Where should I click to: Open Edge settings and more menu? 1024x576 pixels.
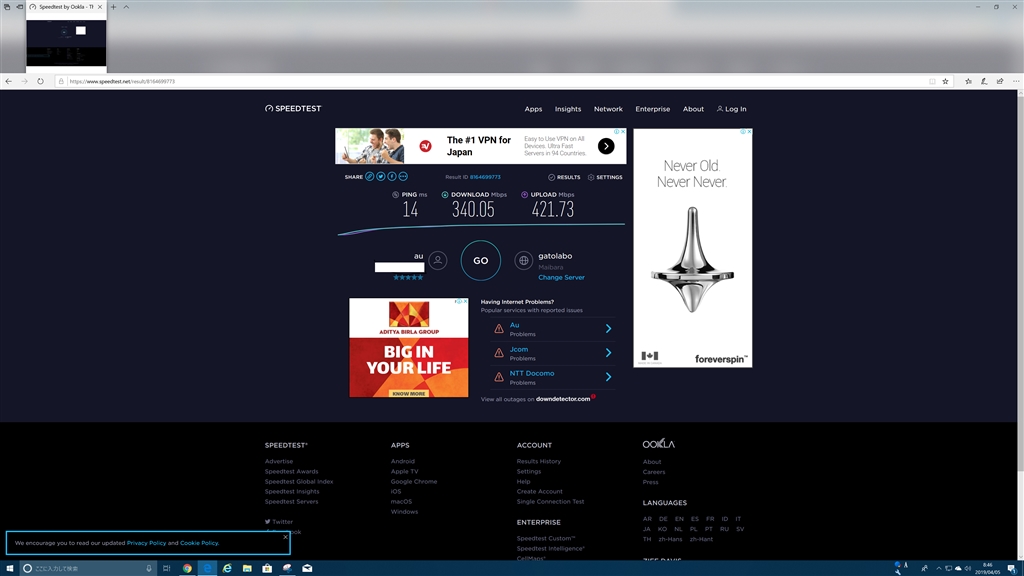pos(1016,82)
